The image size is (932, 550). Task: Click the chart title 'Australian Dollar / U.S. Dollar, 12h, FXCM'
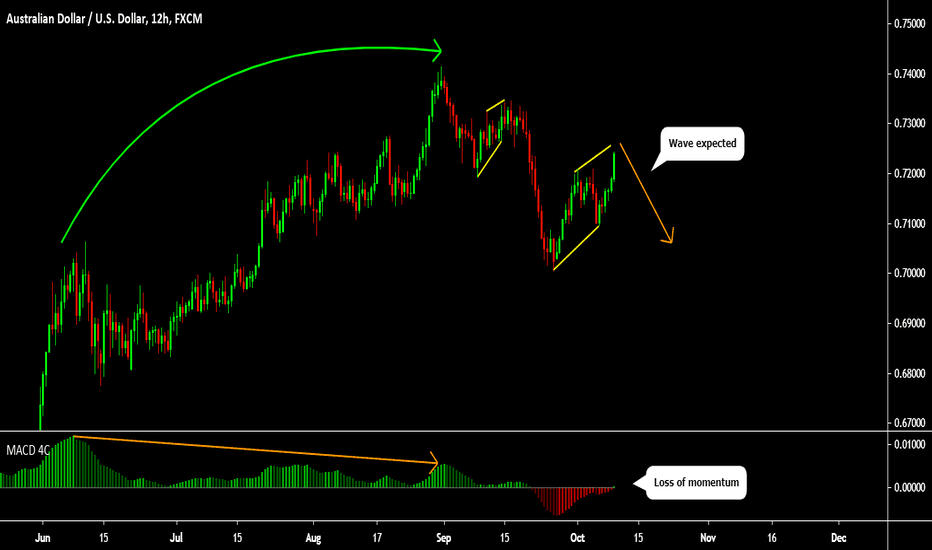coord(104,19)
